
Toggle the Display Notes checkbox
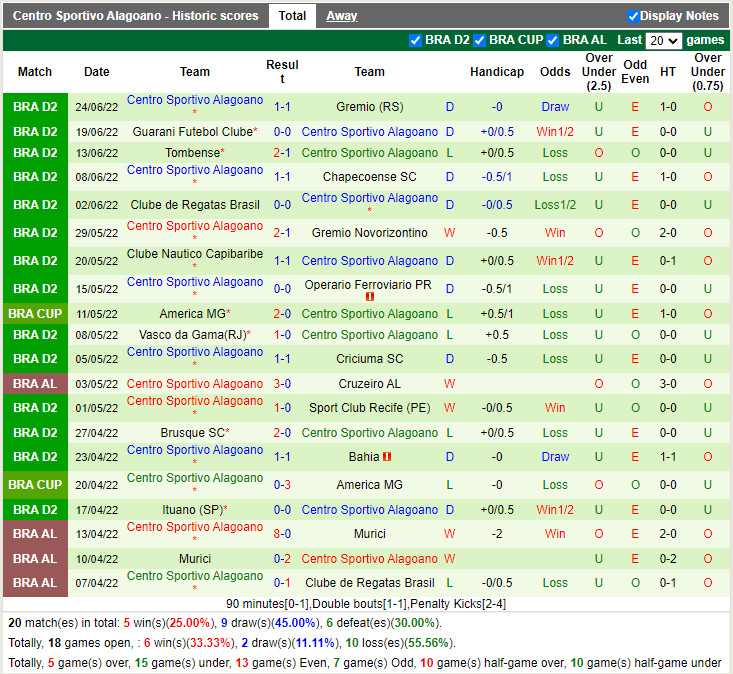(x=633, y=16)
